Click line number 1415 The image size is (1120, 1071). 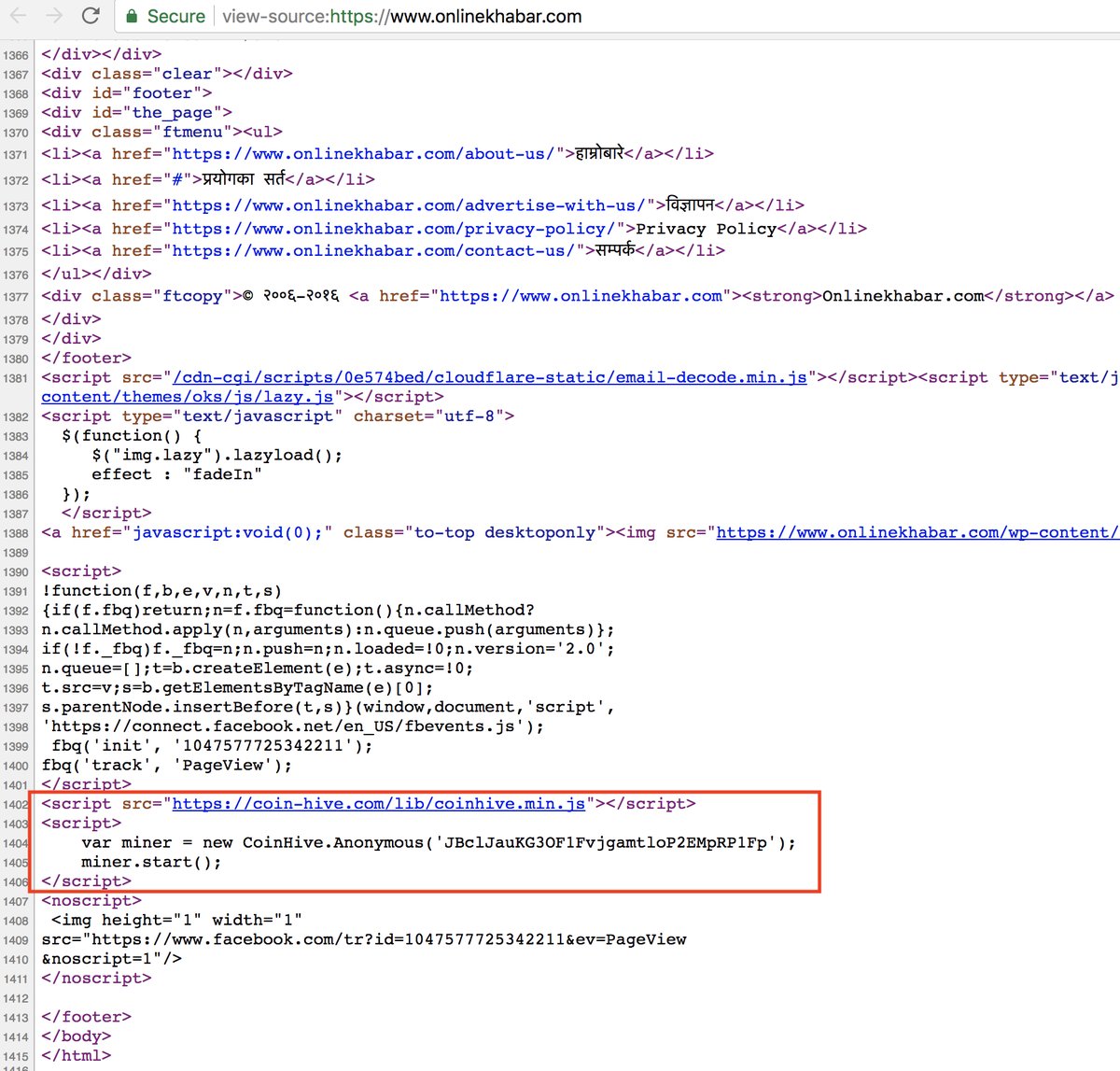[x=16, y=1057]
